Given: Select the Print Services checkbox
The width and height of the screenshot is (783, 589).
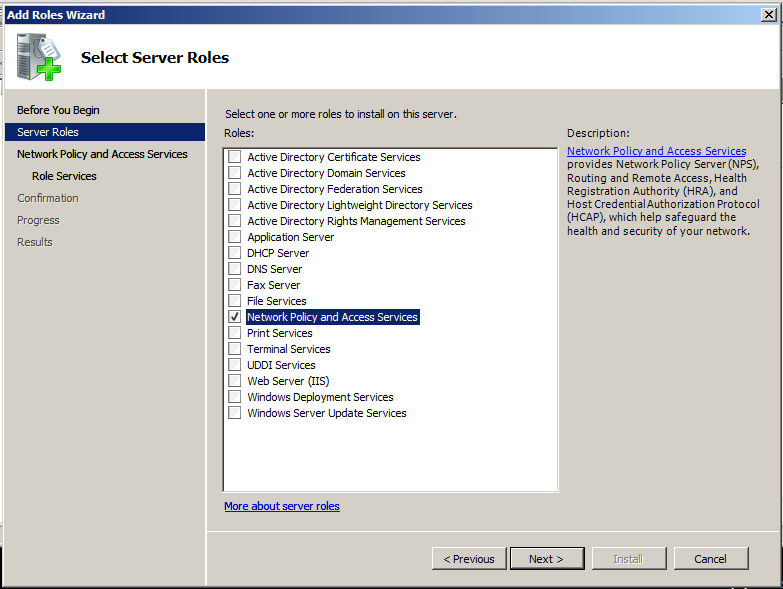Looking at the screenshot, I should coord(234,333).
